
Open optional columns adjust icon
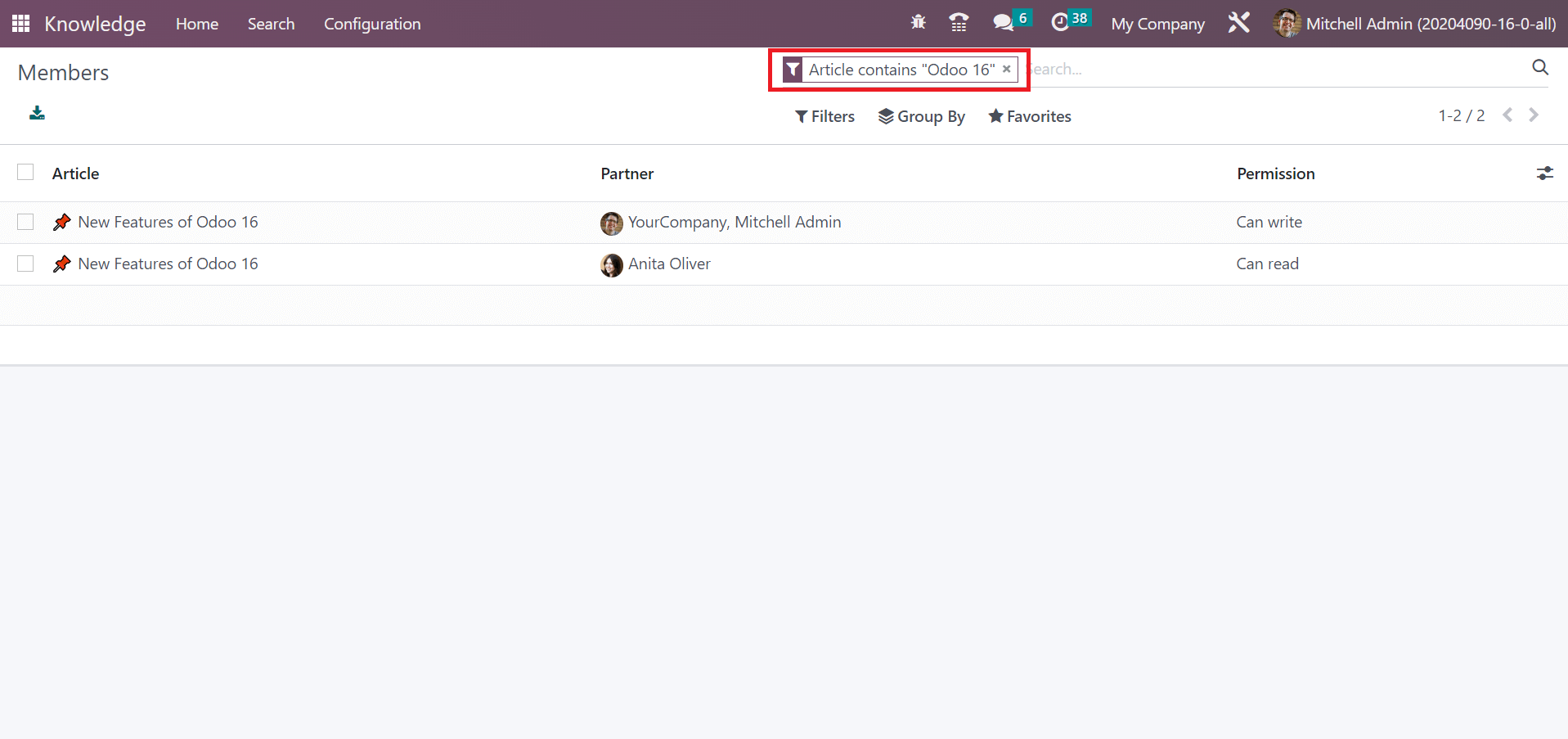click(x=1545, y=173)
